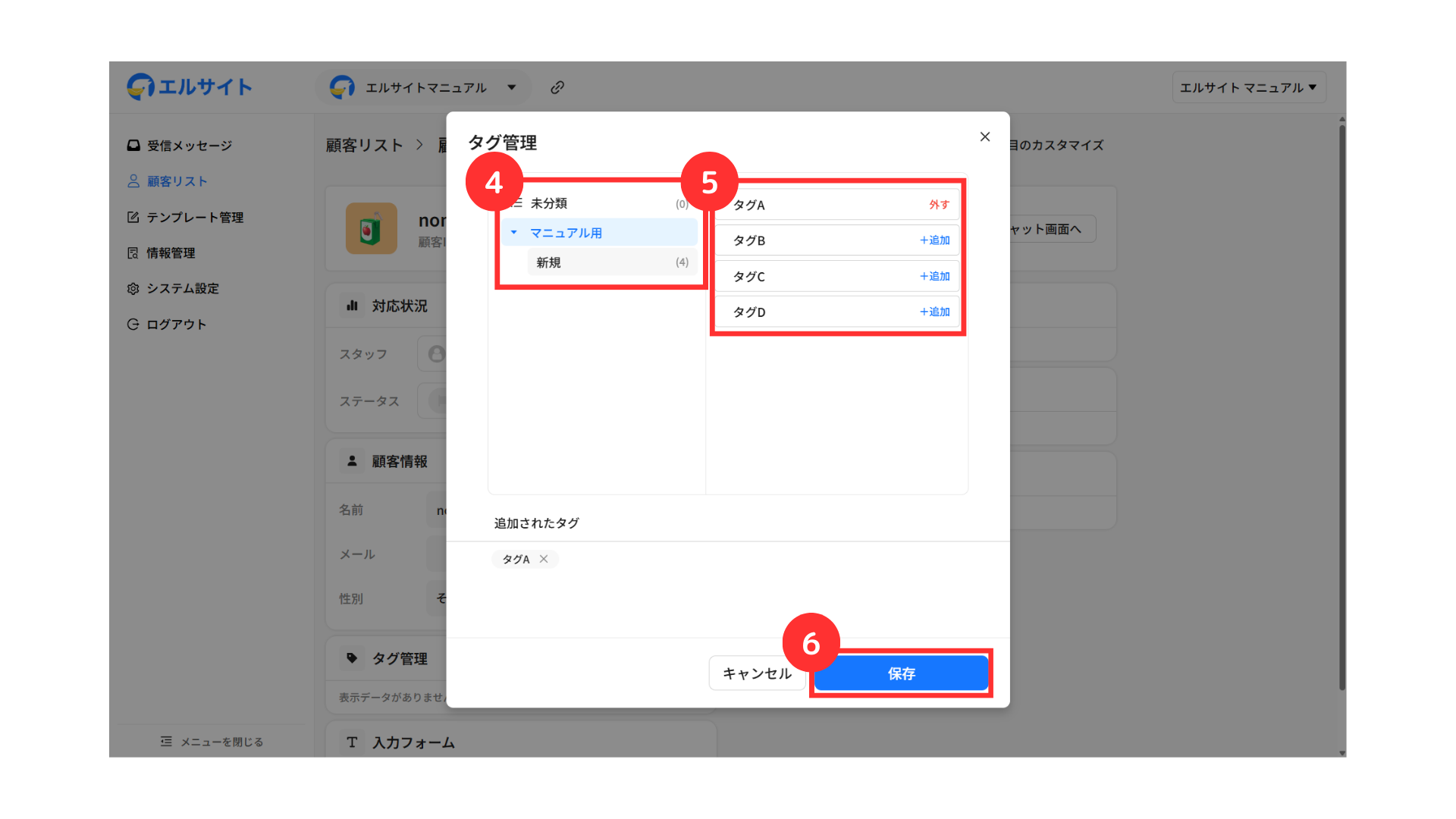Select the 新規 tag subfolder
1456x819 pixels.
click(549, 262)
